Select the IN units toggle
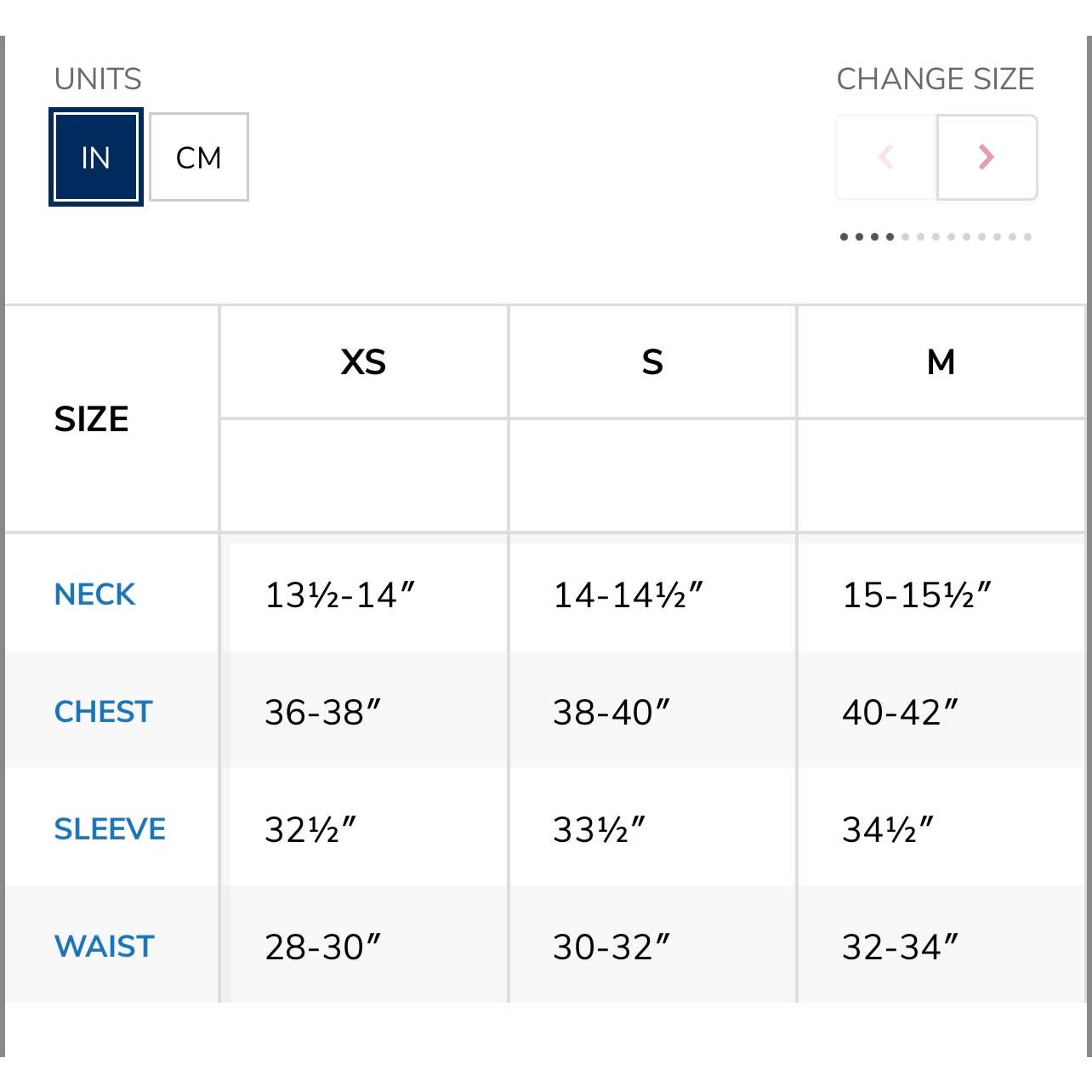The width and height of the screenshot is (1092, 1092). (x=95, y=157)
